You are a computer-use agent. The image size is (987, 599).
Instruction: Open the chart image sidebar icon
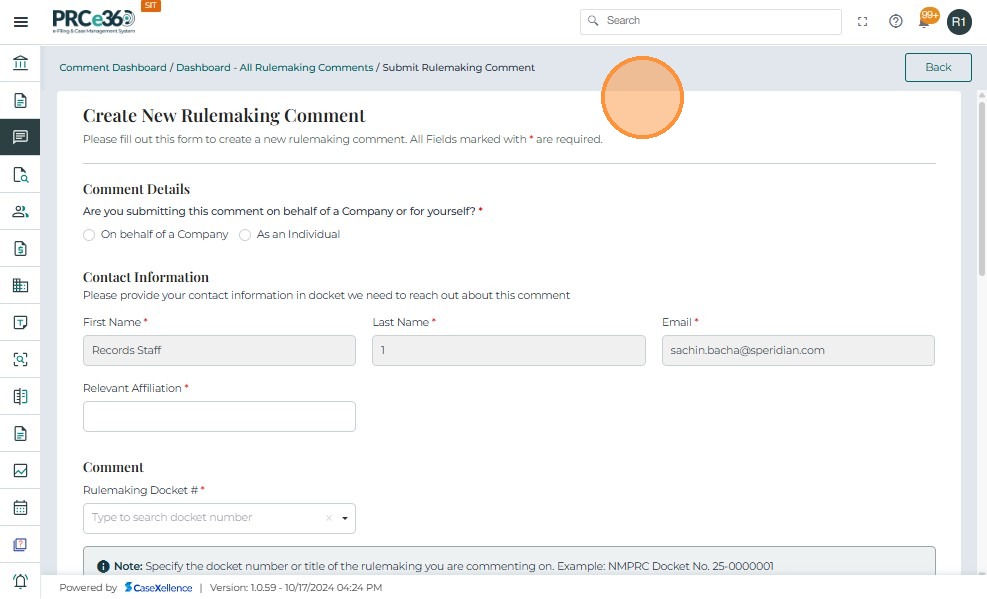click(x=20, y=470)
